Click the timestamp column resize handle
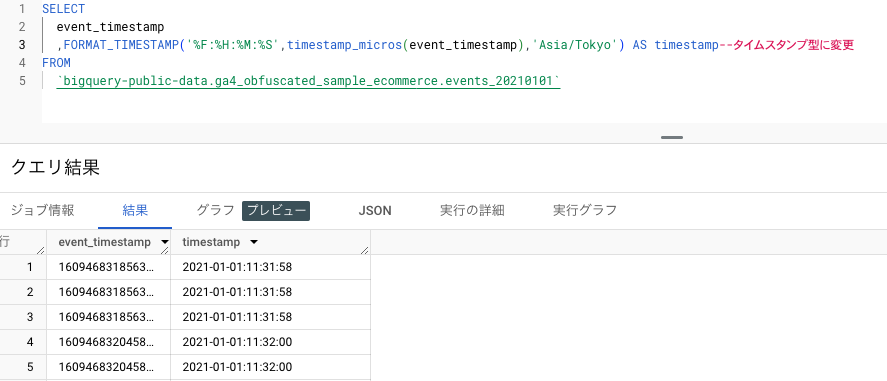The width and height of the screenshot is (887, 381). 365,250
